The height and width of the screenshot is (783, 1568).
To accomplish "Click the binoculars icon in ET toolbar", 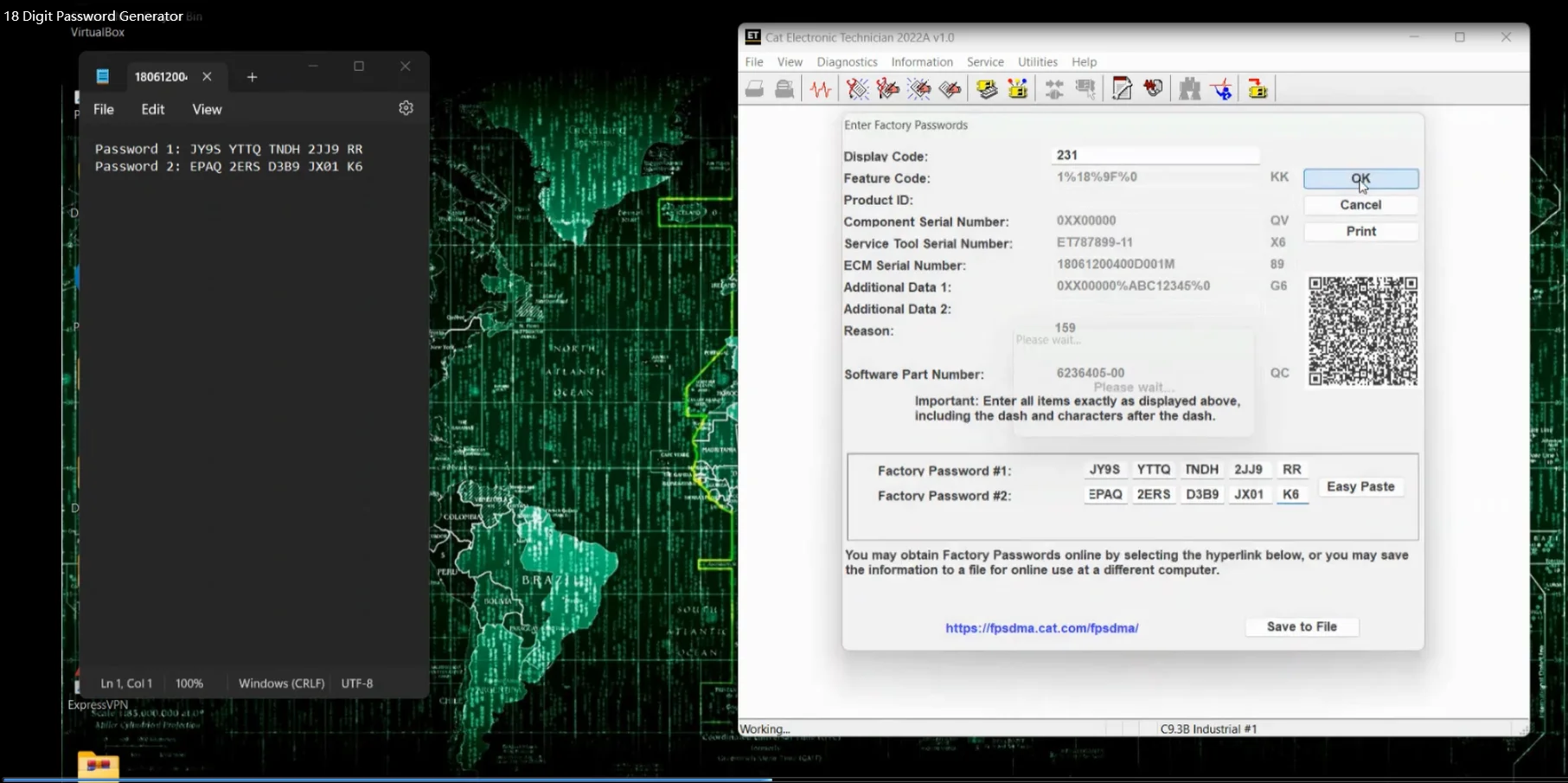I will coord(1190,89).
